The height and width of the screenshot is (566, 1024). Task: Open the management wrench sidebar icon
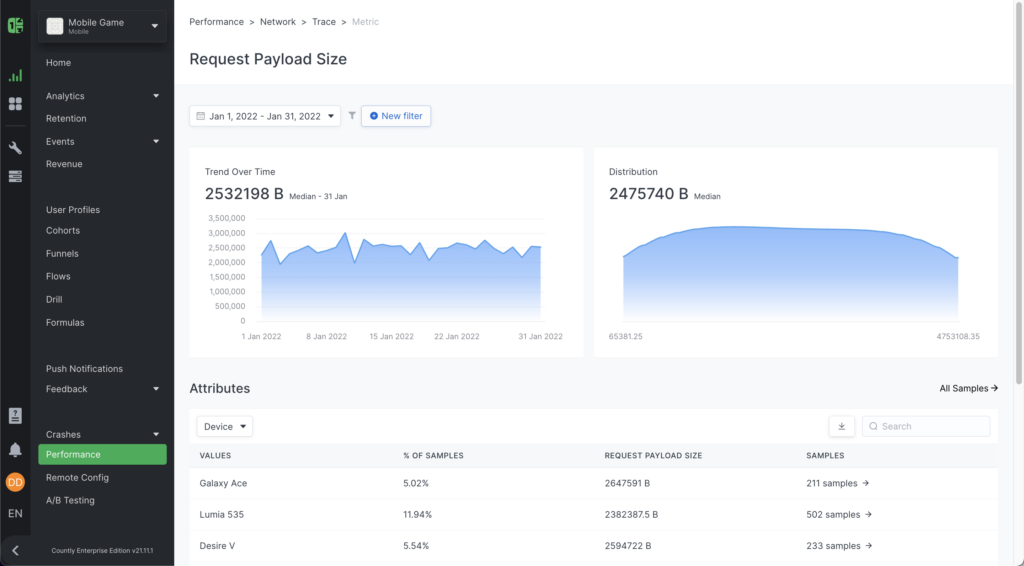pyautogui.click(x=15, y=148)
